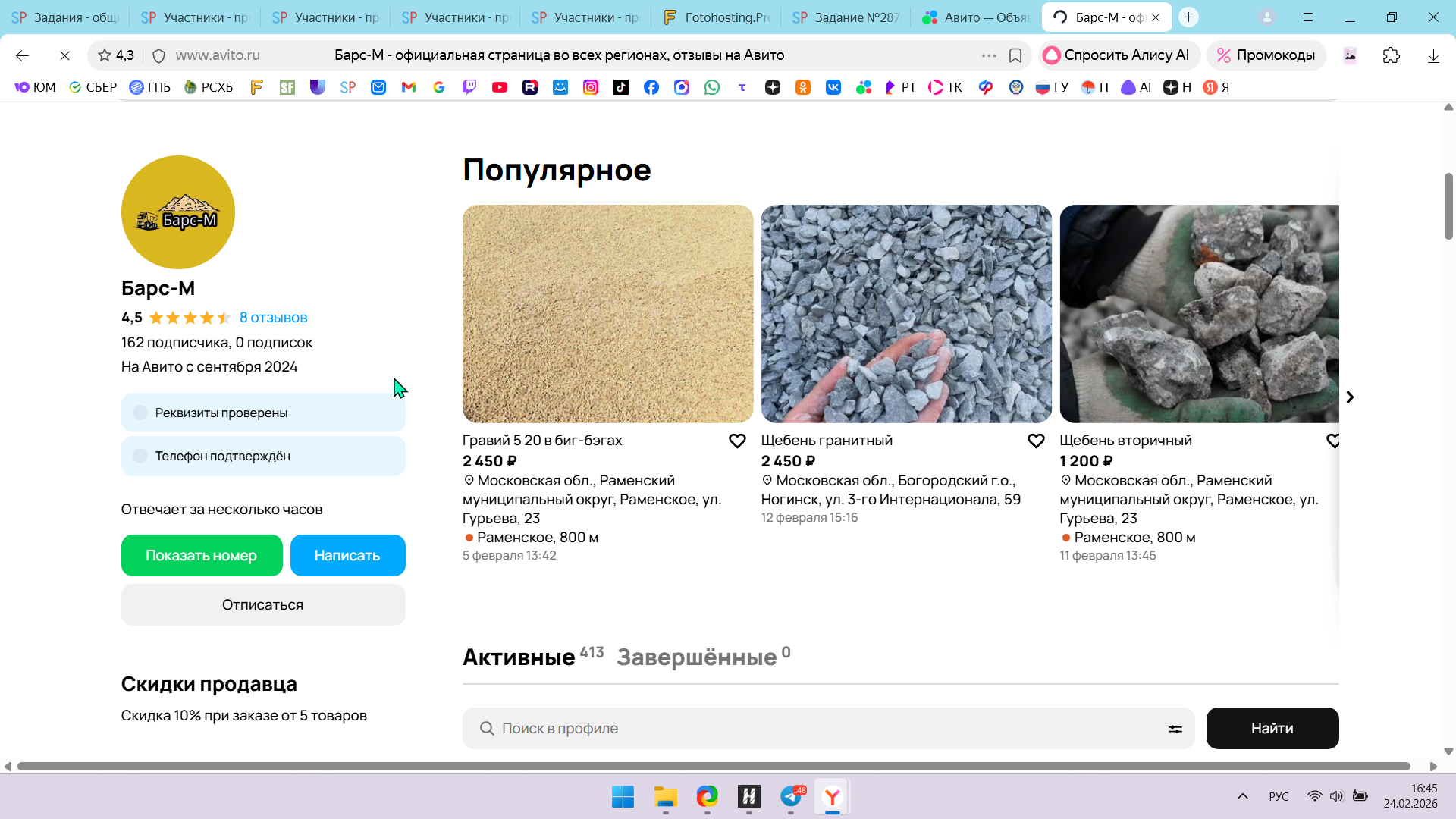
Task: Stop page loading with the X icon
Action: pos(64,55)
